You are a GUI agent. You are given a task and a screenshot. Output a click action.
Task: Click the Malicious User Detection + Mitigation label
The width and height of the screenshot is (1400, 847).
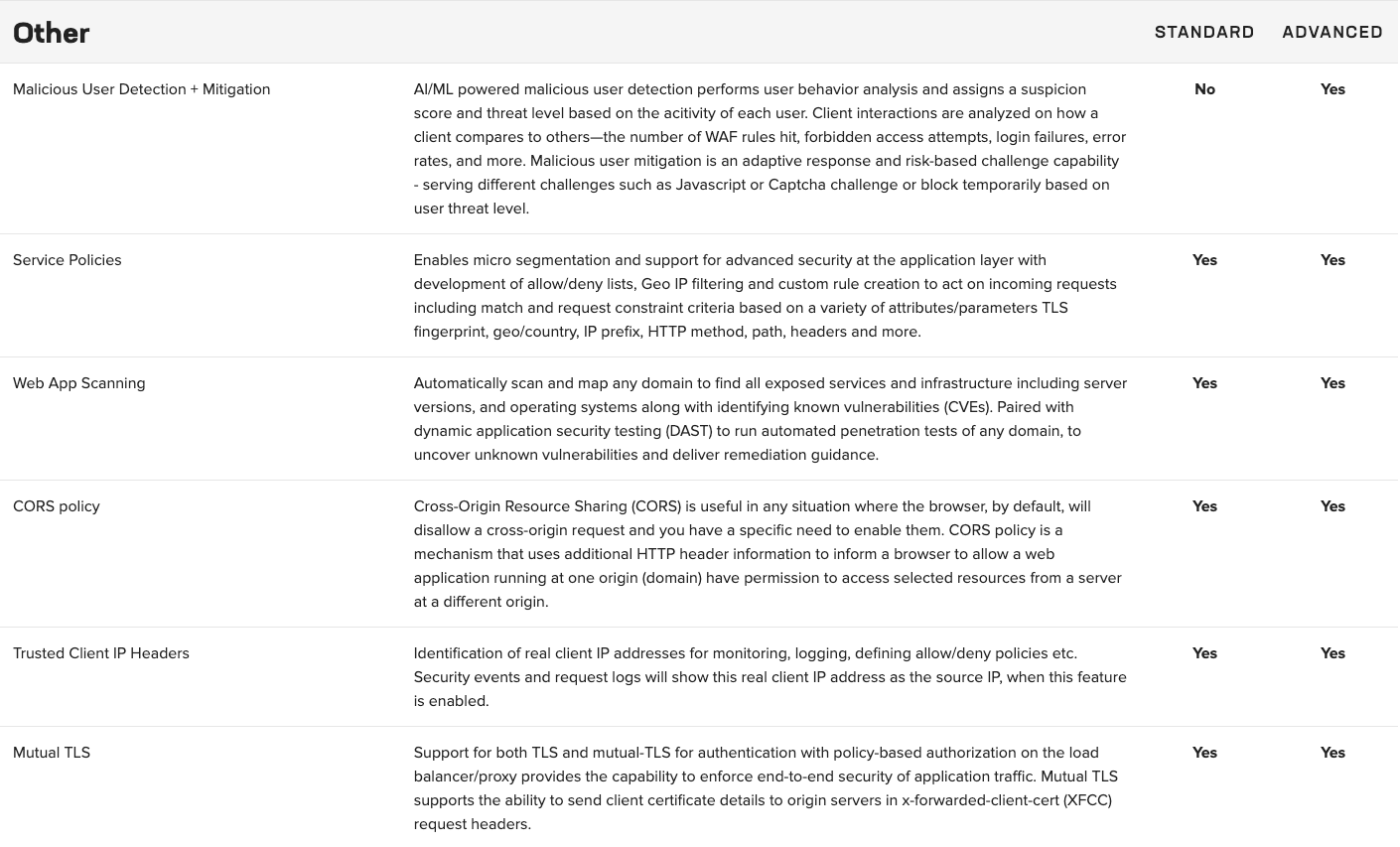[141, 89]
